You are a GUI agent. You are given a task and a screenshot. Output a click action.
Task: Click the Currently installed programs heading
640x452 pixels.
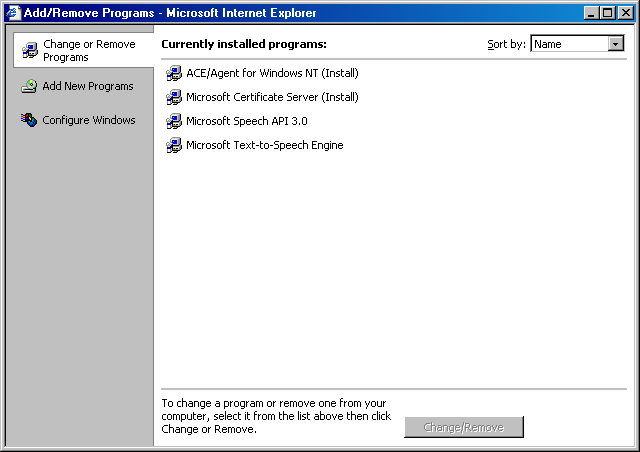coord(244,44)
